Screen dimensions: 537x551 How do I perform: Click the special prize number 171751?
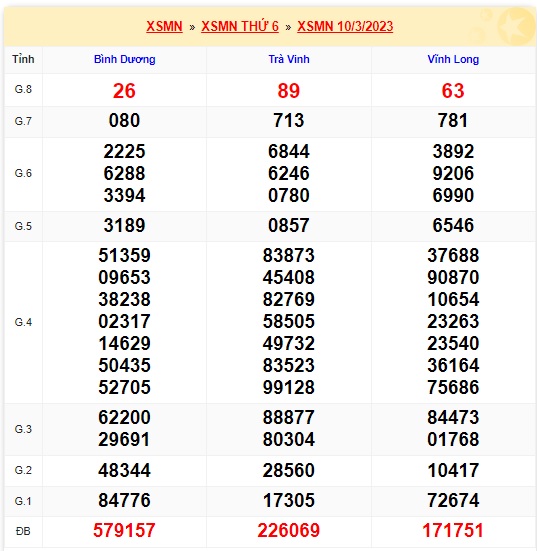click(453, 531)
